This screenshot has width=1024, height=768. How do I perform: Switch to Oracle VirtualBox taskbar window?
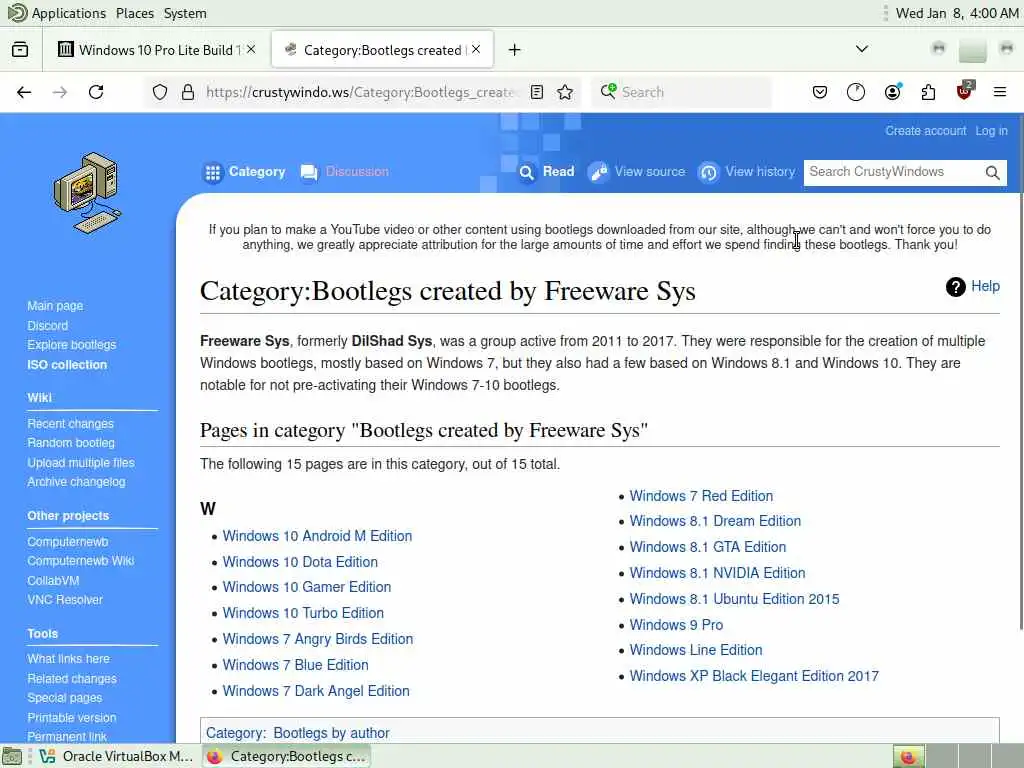(116, 756)
